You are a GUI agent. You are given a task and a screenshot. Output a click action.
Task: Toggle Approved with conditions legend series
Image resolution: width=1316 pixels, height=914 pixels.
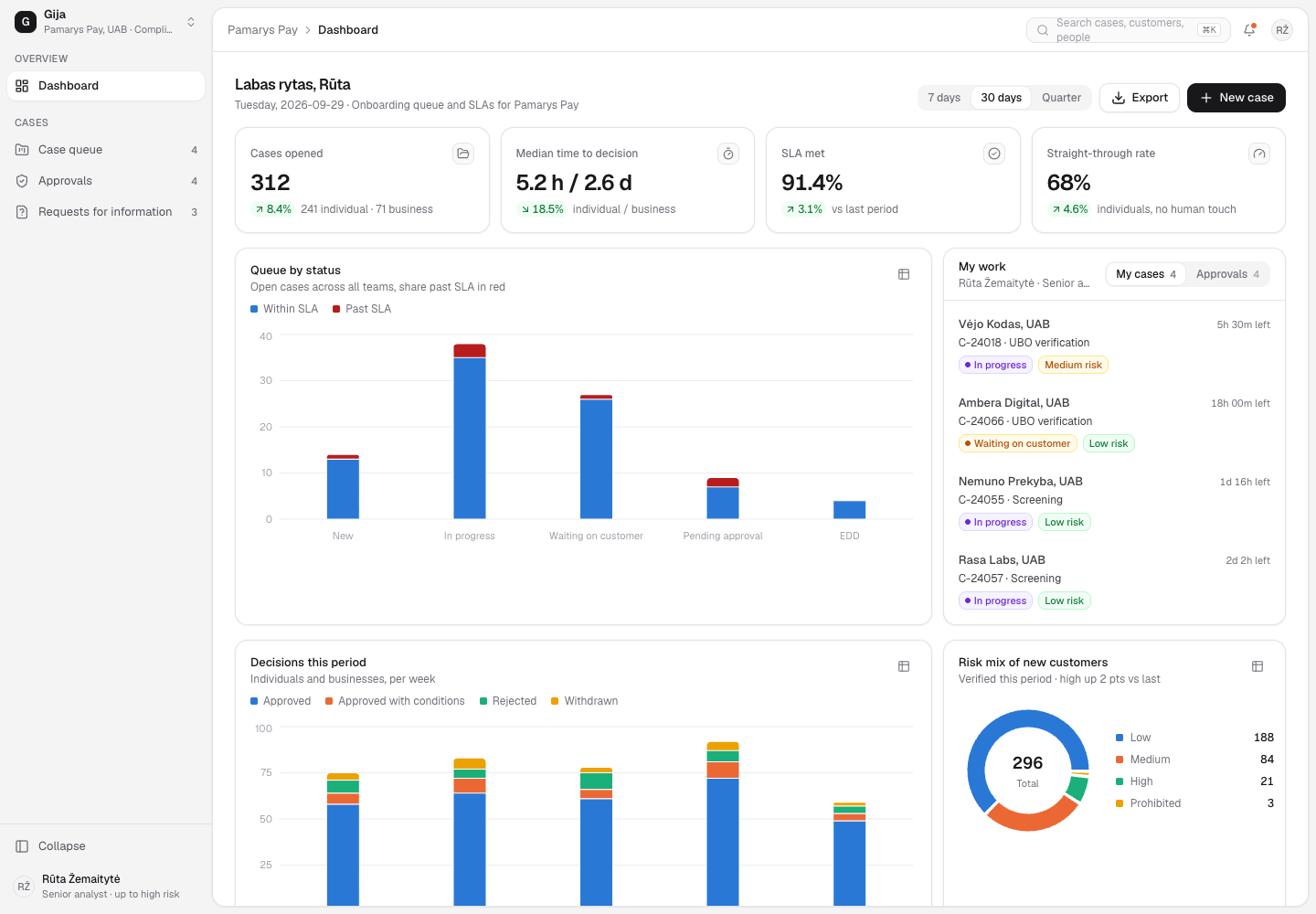click(395, 701)
